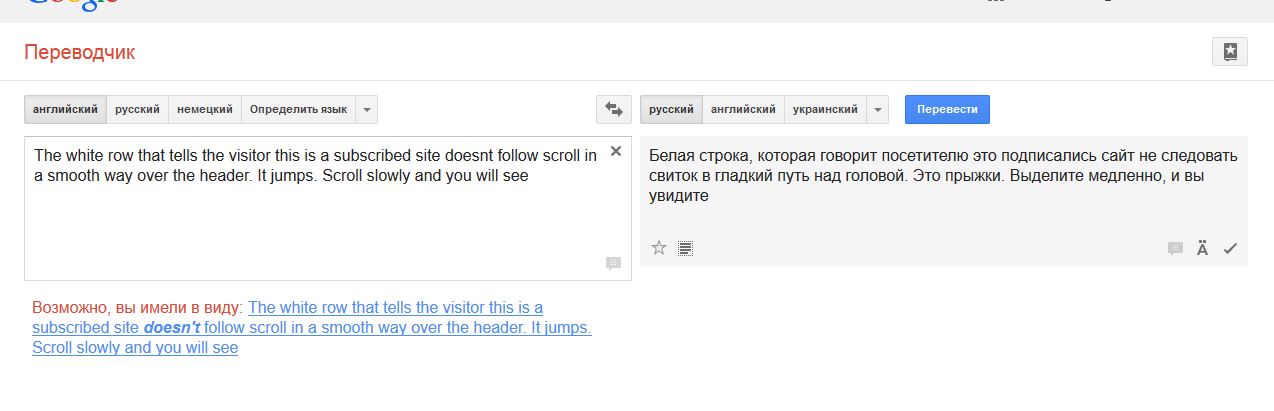Clear the source text with the X
Screen dimensions: 1274x411
pos(616,151)
